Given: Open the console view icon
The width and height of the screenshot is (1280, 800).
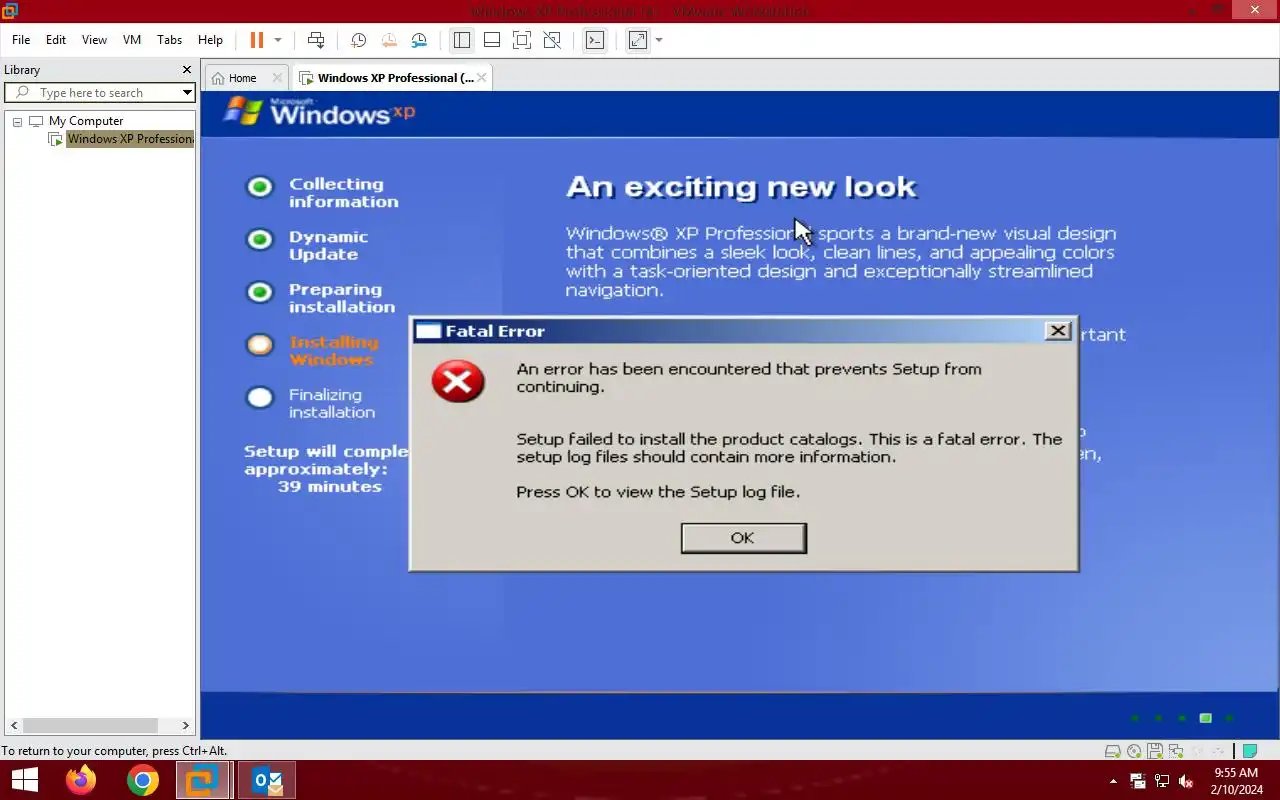Looking at the screenshot, I should tap(595, 40).
